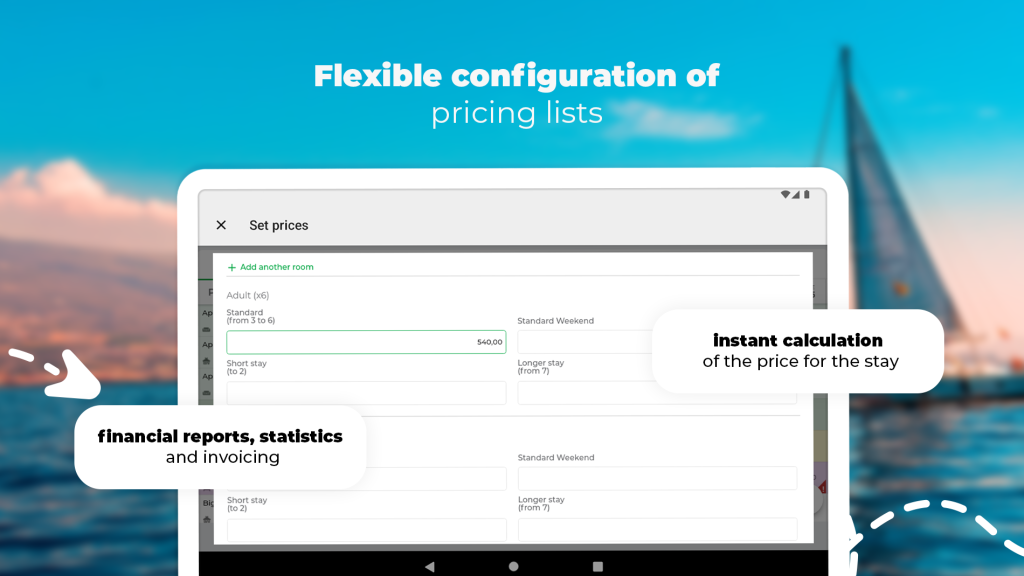Viewport: 1024px width, 576px height.
Task: Tap the cellular signal status icon
Action: (x=796, y=194)
